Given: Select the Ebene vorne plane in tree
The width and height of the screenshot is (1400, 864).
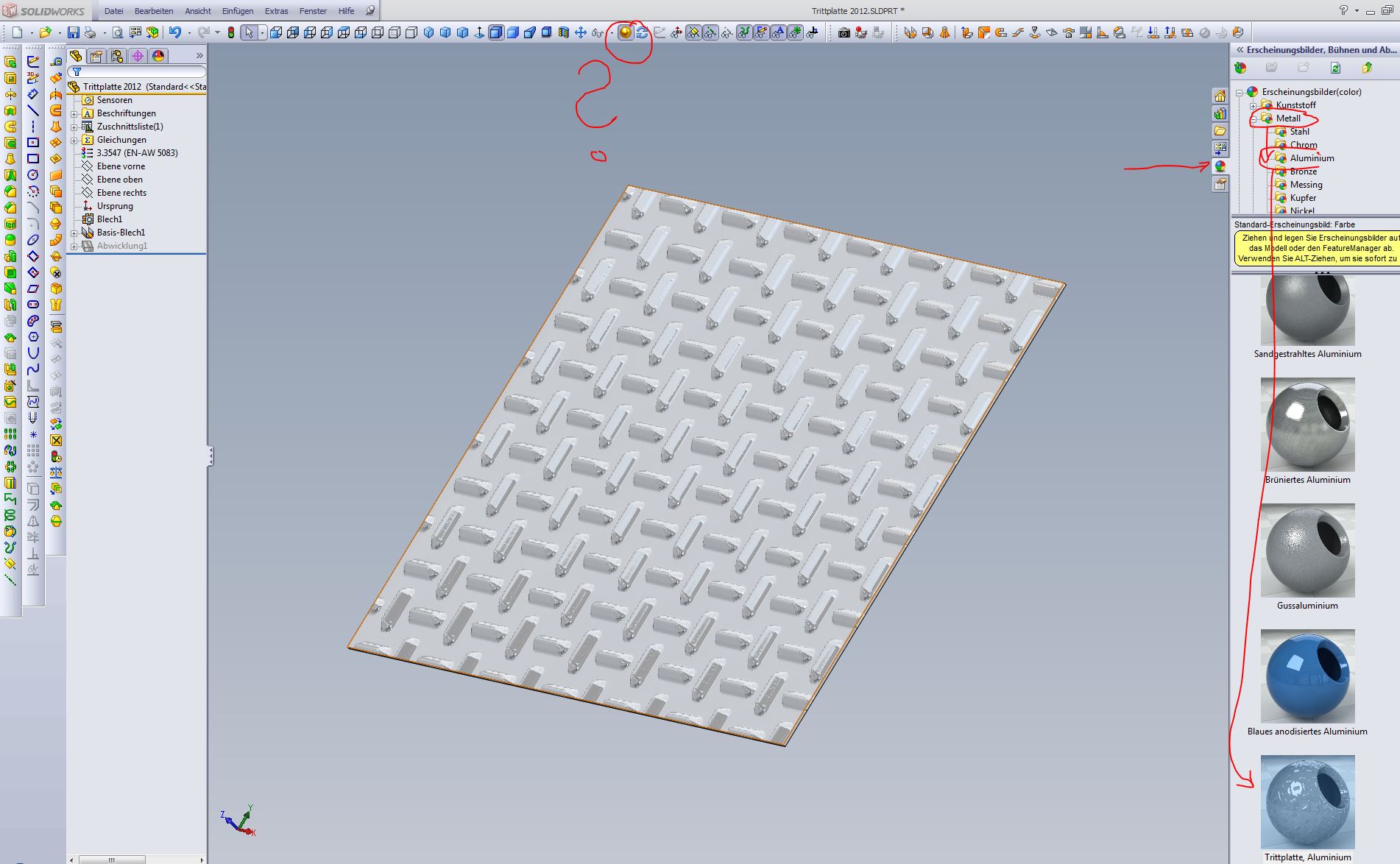Looking at the screenshot, I should pos(113,166).
